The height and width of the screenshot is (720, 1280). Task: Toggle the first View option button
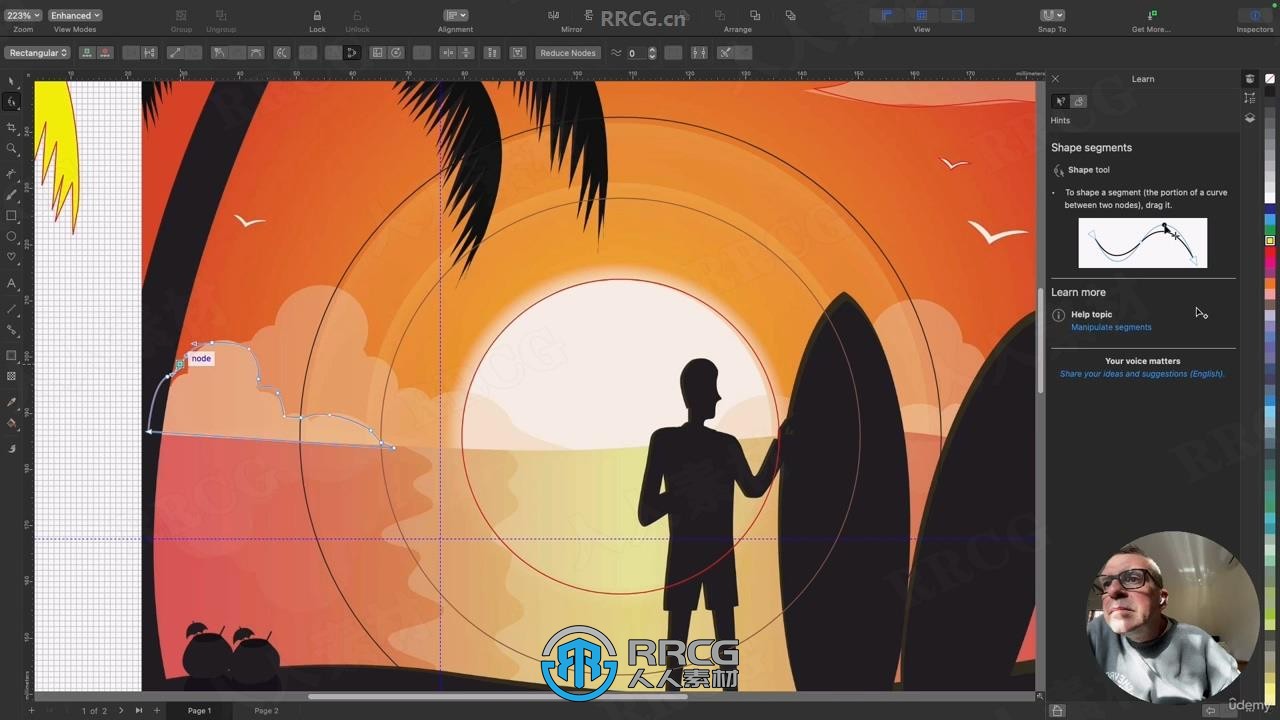[886, 16]
